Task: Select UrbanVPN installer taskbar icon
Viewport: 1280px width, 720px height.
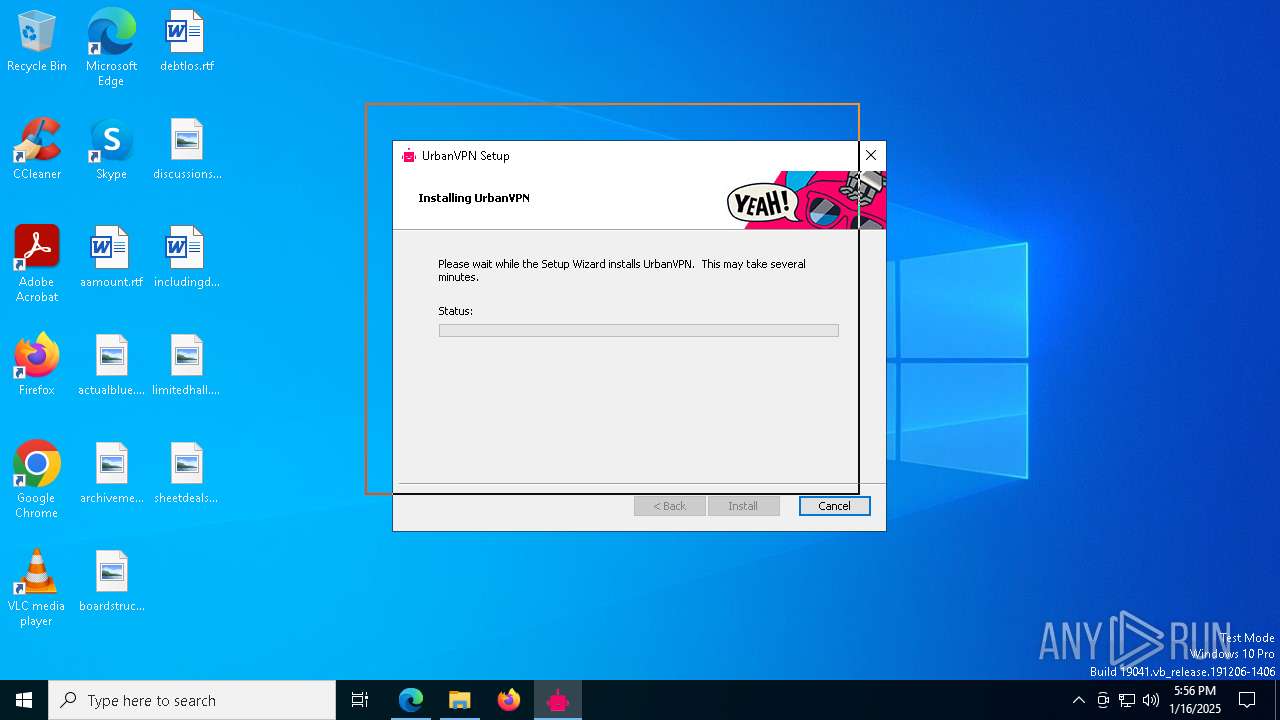Action: [558, 700]
